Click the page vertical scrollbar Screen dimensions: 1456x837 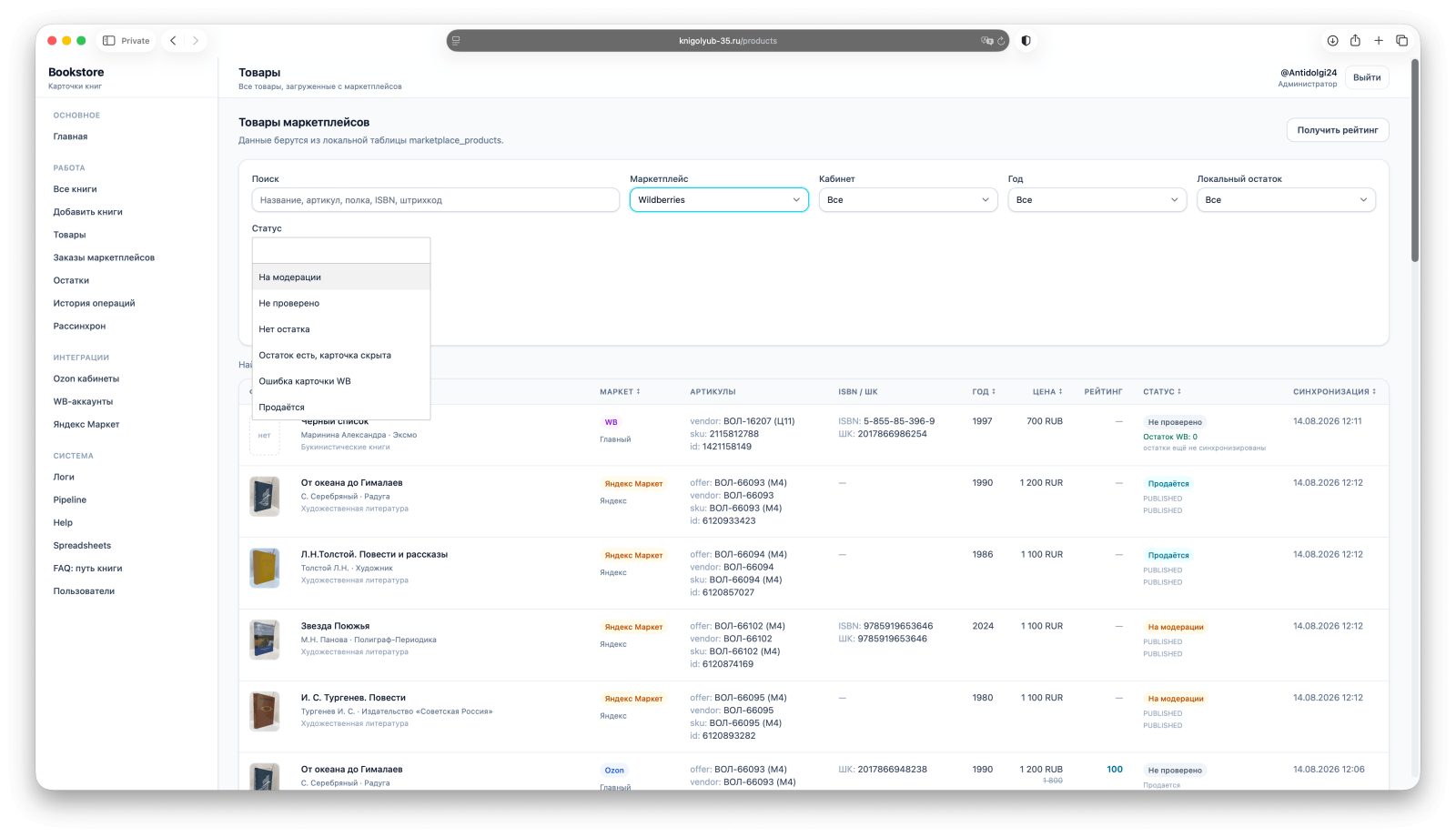pyautogui.click(x=1415, y=161)
